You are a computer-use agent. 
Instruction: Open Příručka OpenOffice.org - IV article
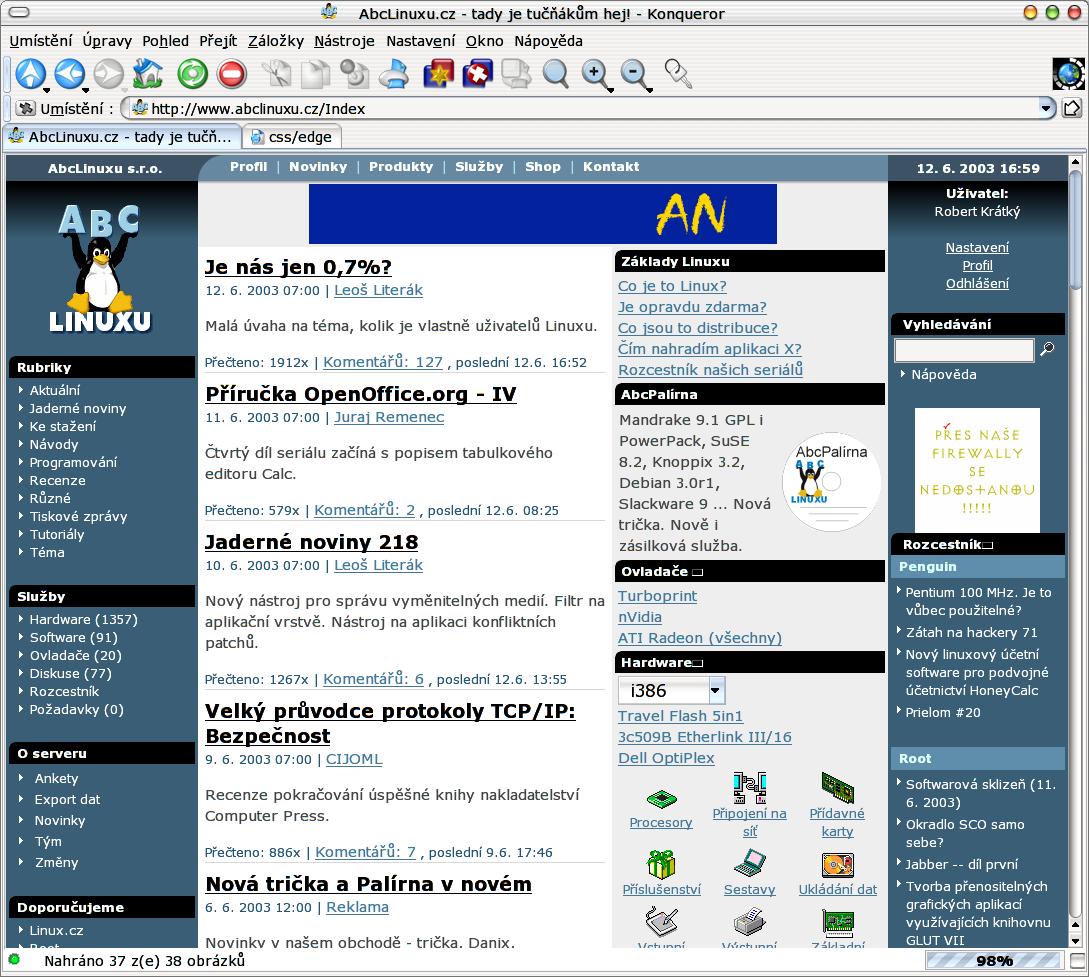360,394
